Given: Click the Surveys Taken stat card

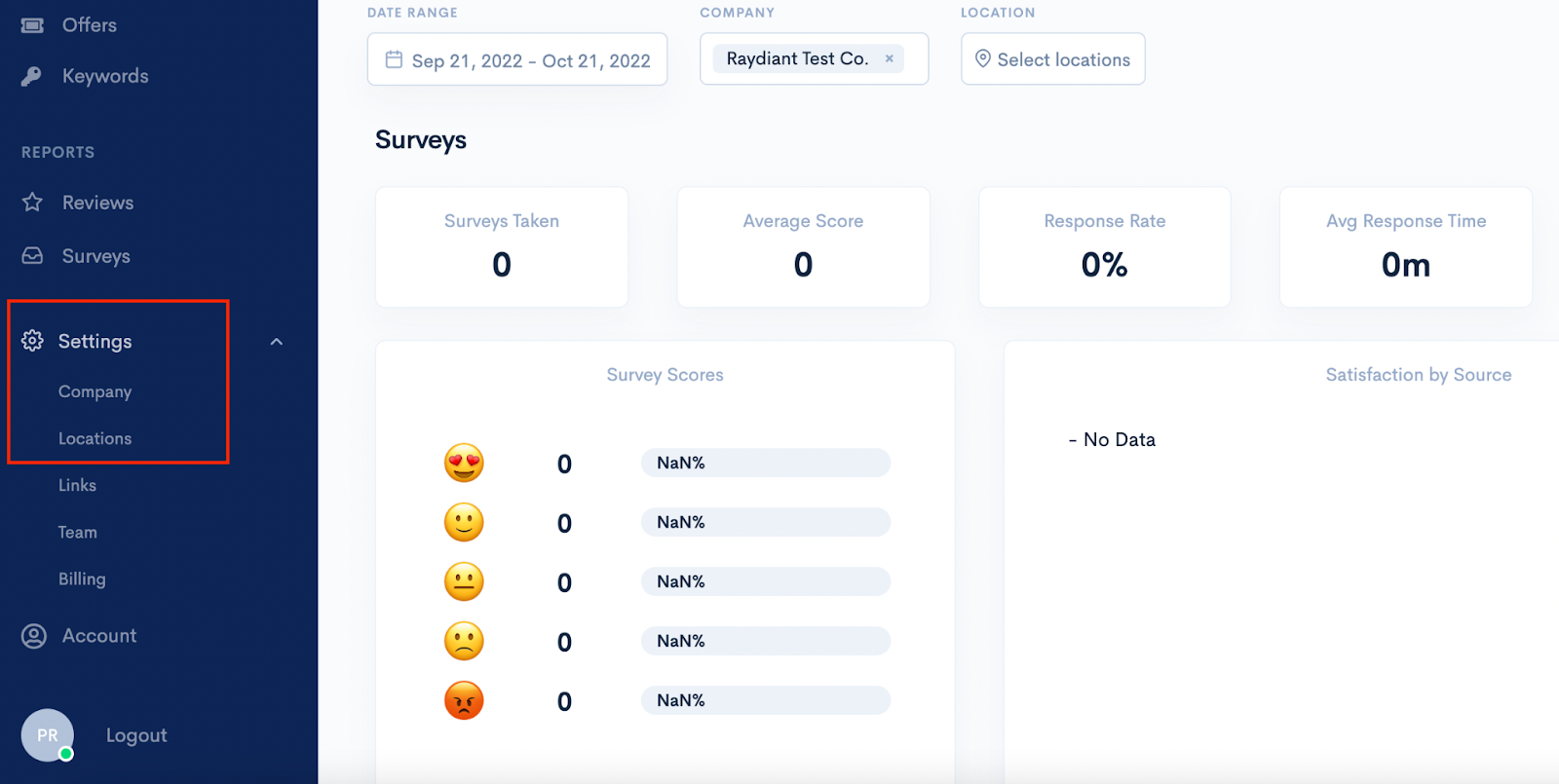Looking at the screenshot, I should tap(502, 247).
